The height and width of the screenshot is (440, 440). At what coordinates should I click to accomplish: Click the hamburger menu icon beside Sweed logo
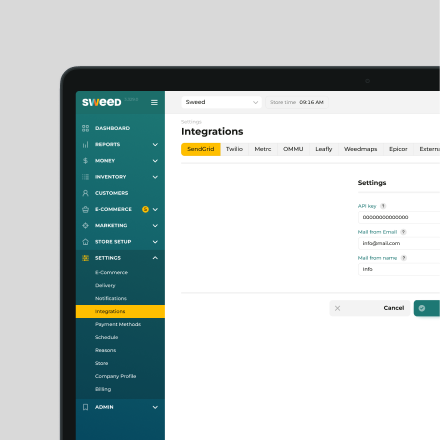click(154, 102)
